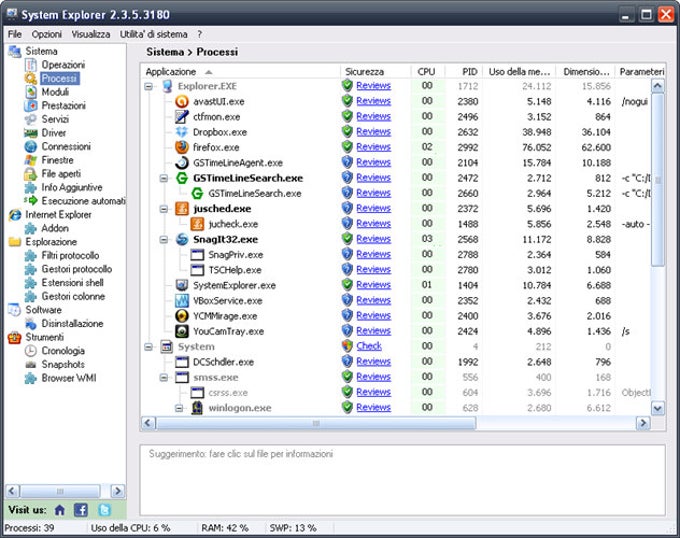Click the Dropbox.exe process icon

(x=182, y=132)
